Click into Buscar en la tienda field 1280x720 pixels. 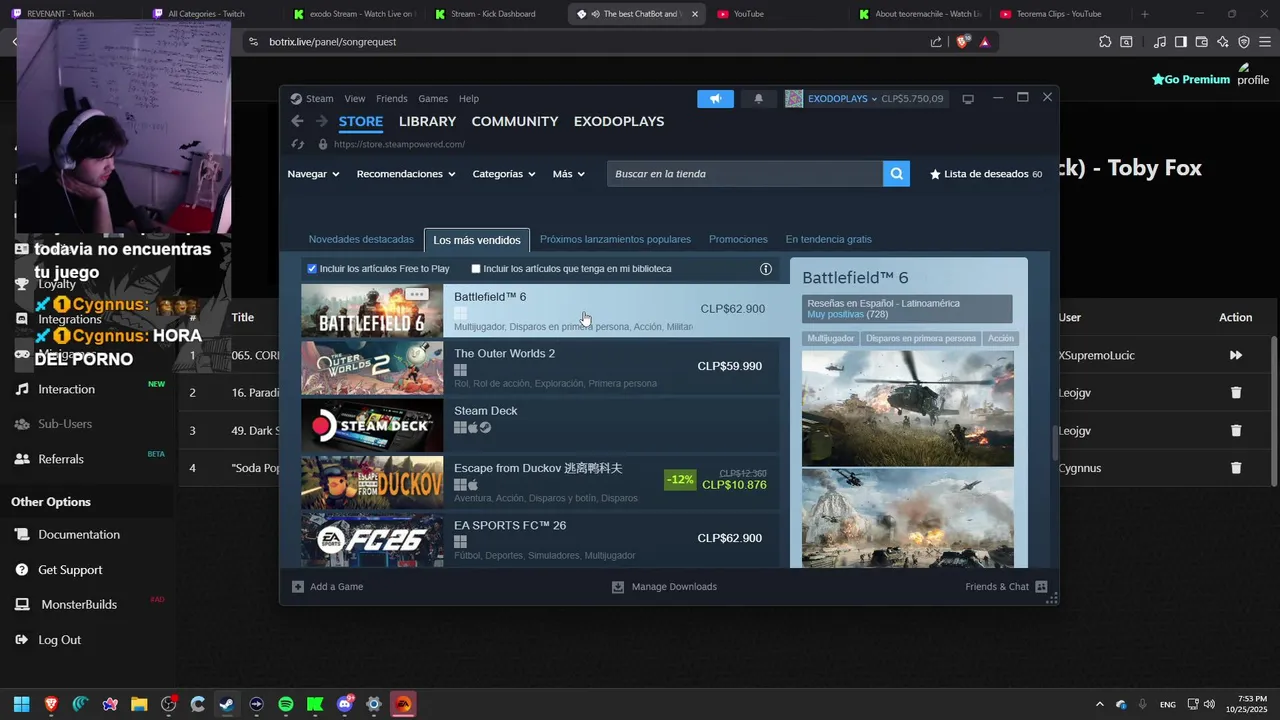[745, 174]
